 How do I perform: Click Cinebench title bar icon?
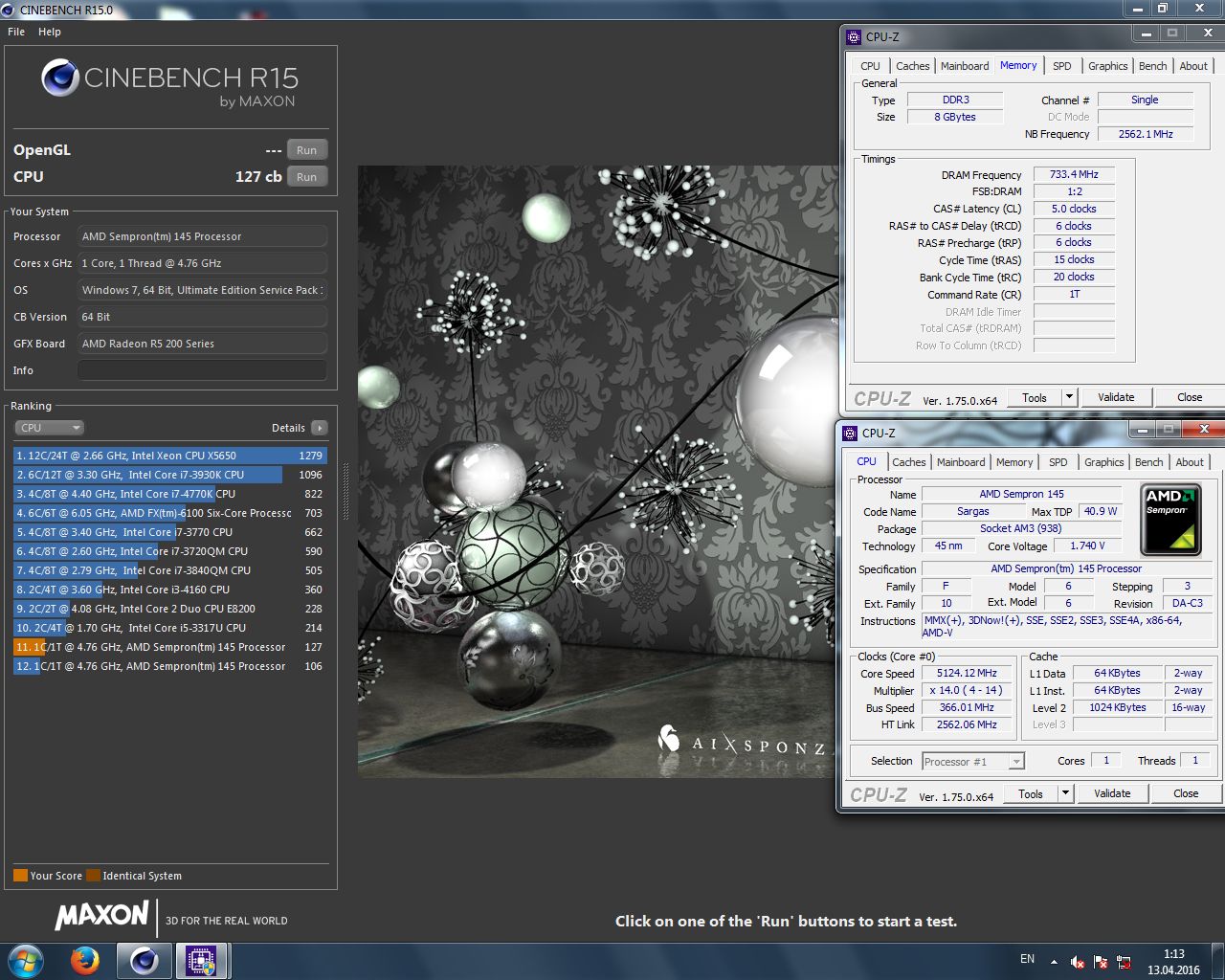point(9,10)
